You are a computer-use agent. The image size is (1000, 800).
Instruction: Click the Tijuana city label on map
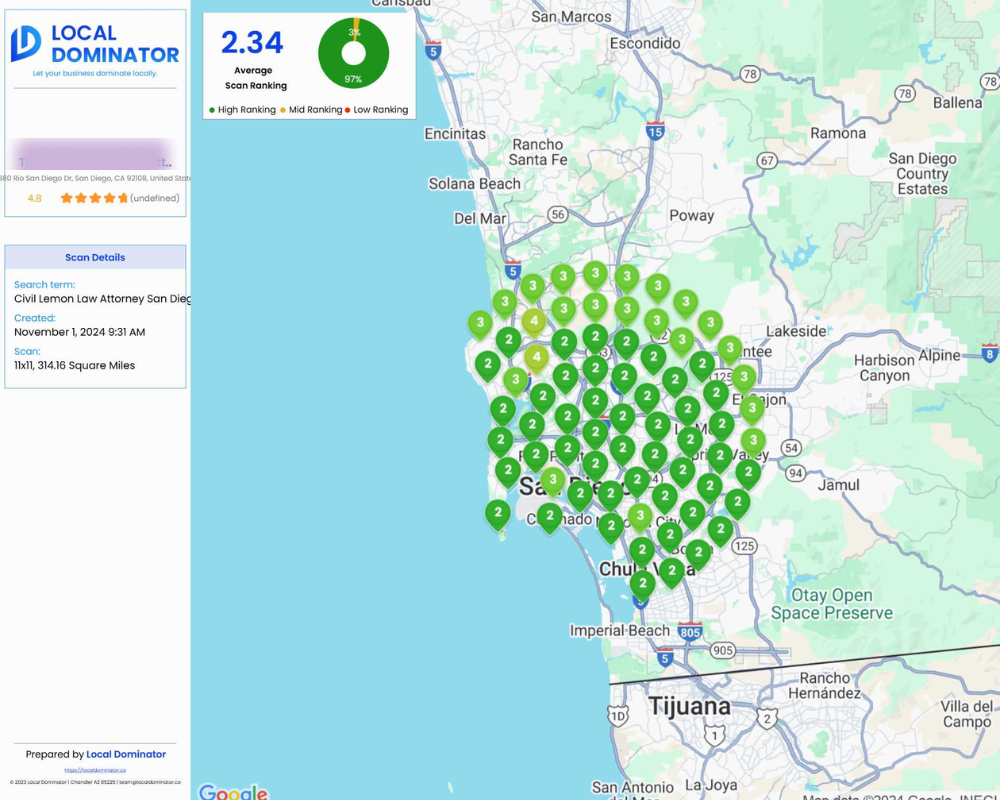click(x=689, y=706)
